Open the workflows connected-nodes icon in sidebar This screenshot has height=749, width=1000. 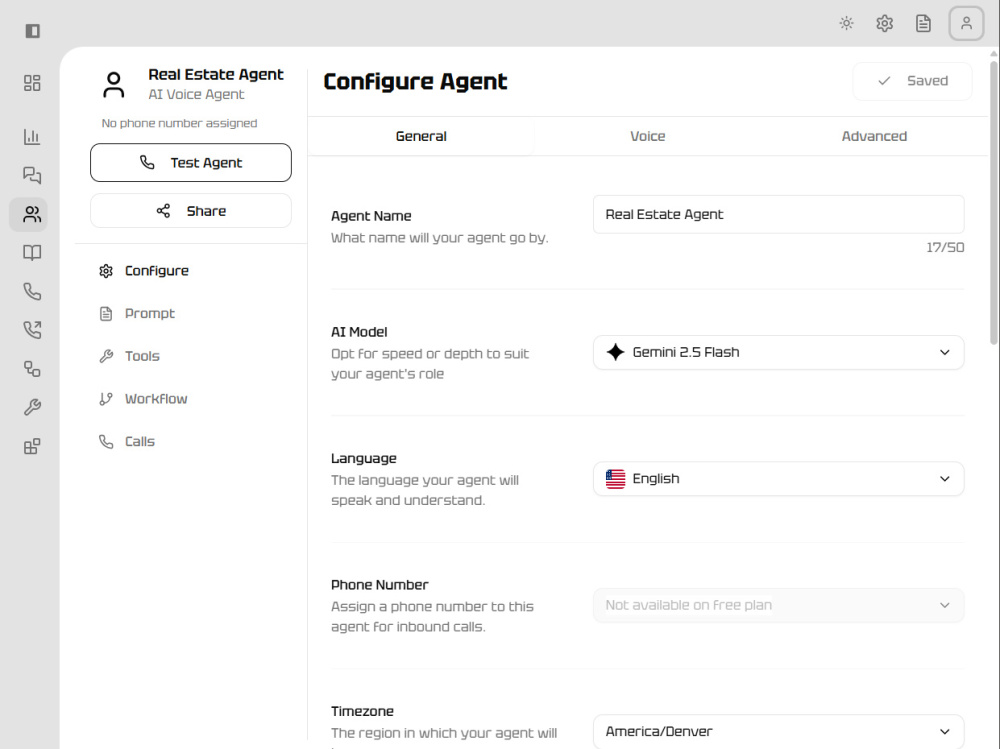click(x=32, y=369)
